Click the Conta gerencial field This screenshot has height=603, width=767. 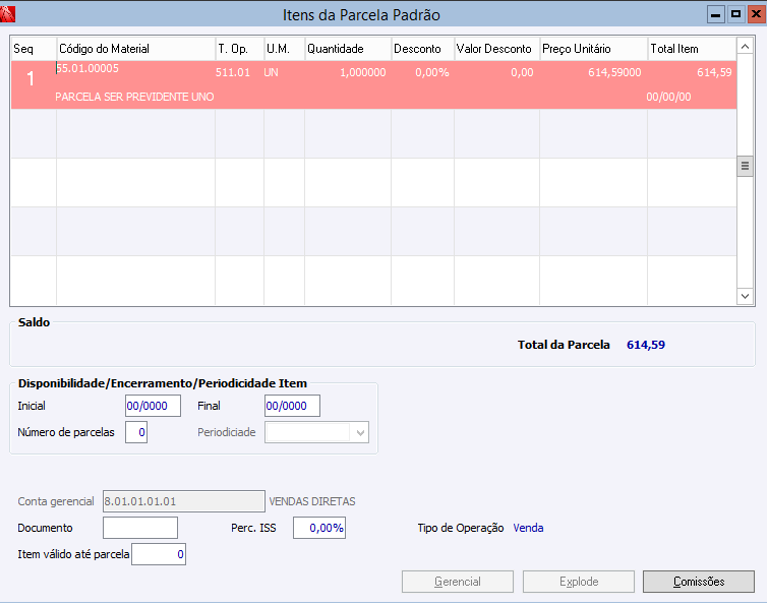click(184, 501)
